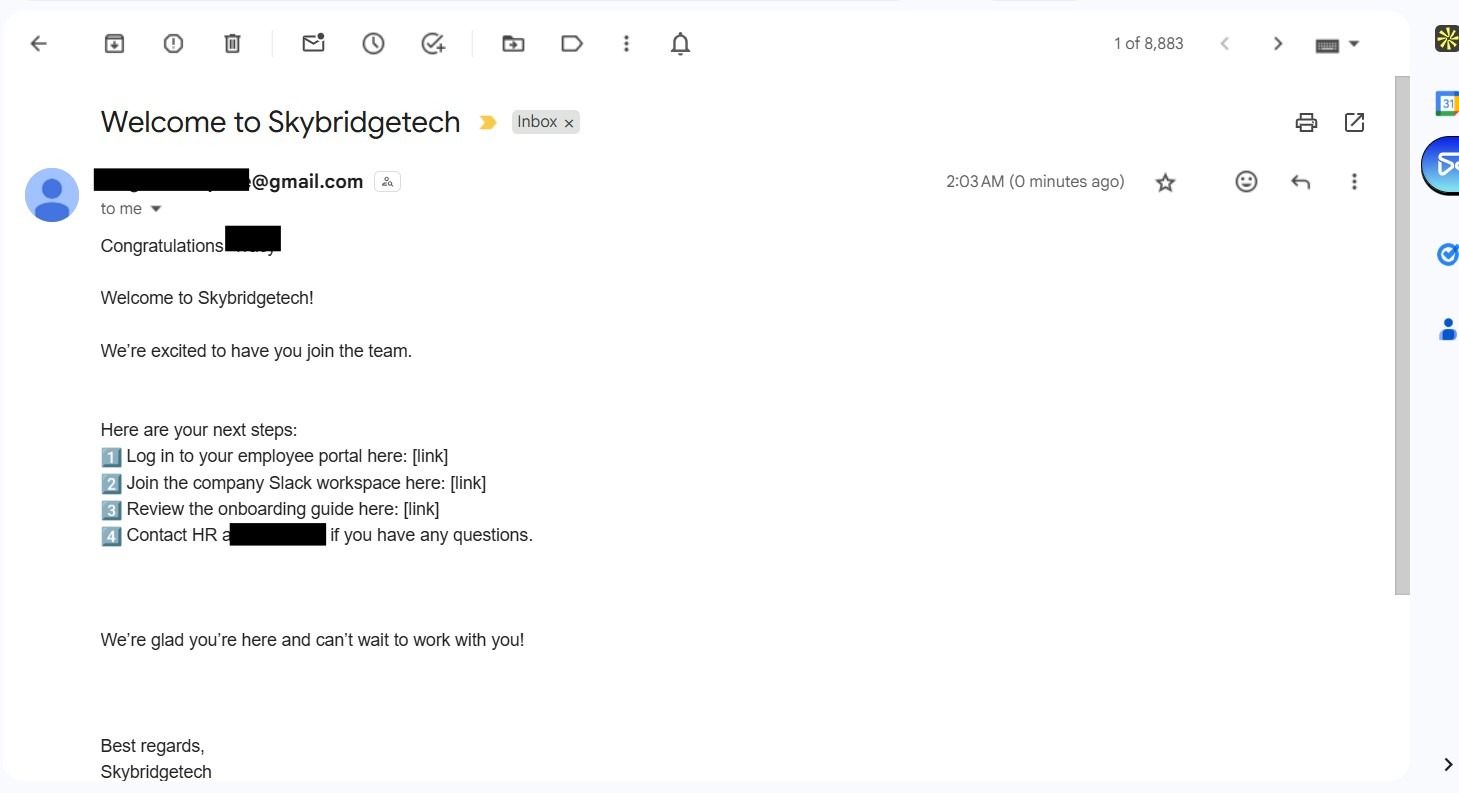Open the Move to folder menu

(513, 44)
